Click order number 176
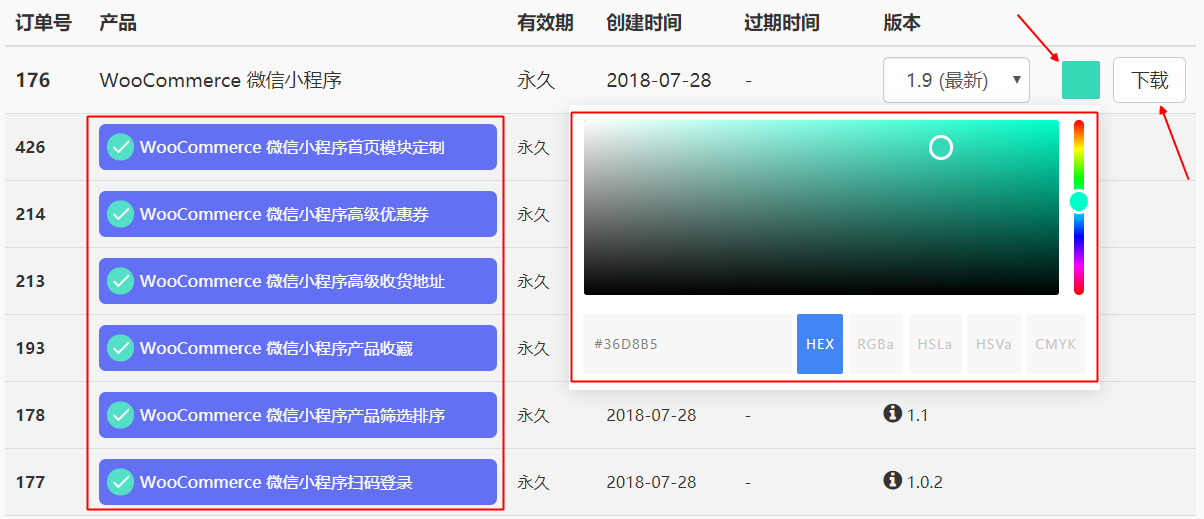Image resolution: width=1204 pixels, height=519 pixels. (x=33, y=80)
